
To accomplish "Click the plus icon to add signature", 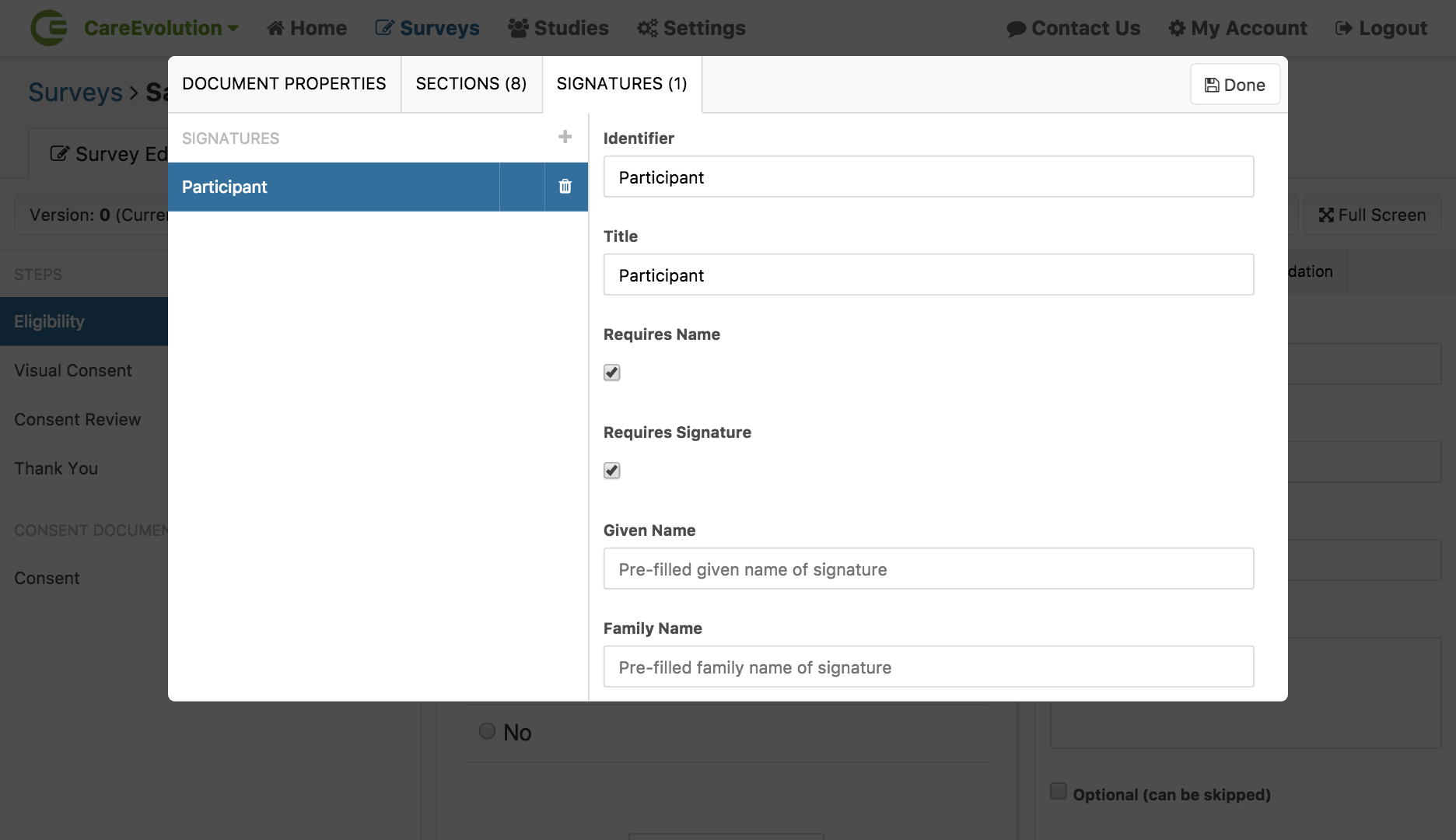I will pos(565,137).
